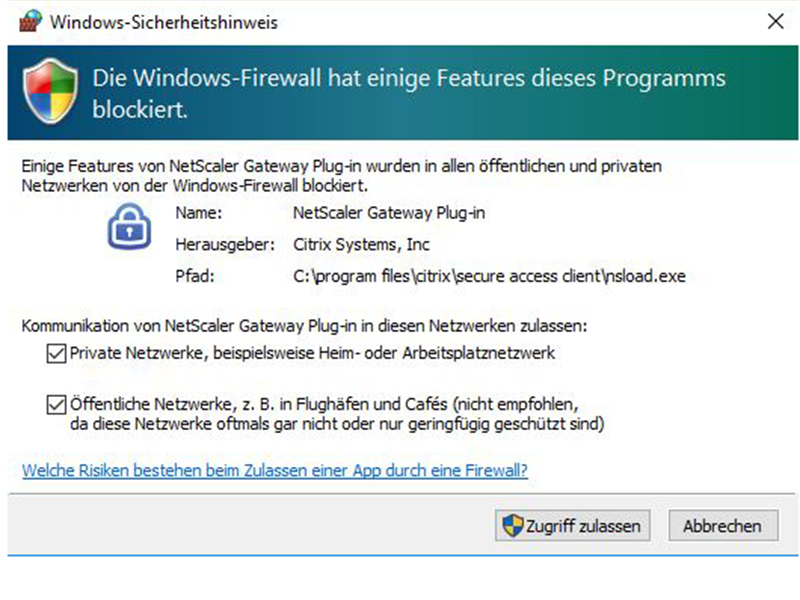Click the multicolored Windows security shield icon
This screenshot has width=800, height=600.
coord(50,91)
